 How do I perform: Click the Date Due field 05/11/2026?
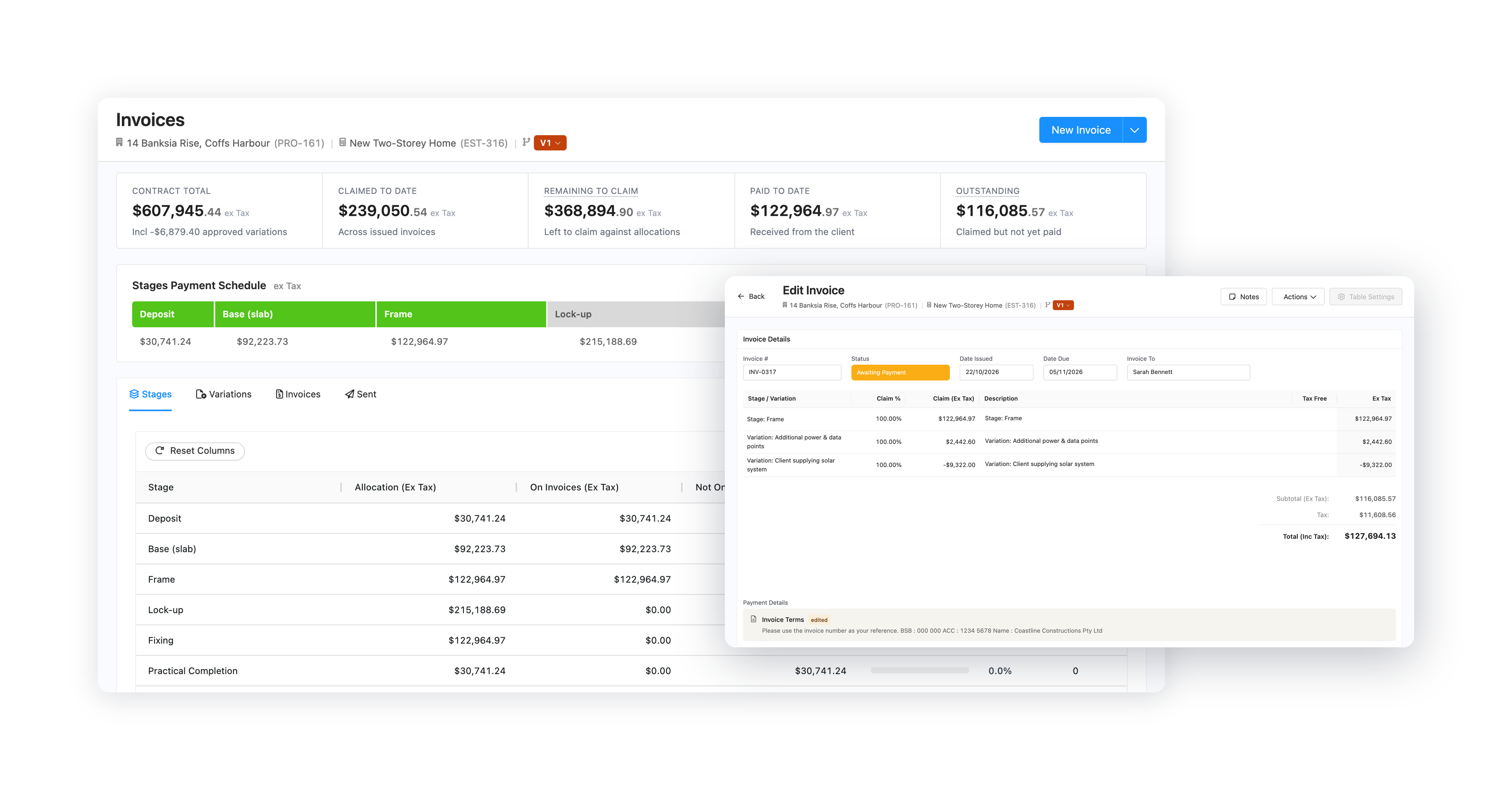point(1080,373)
